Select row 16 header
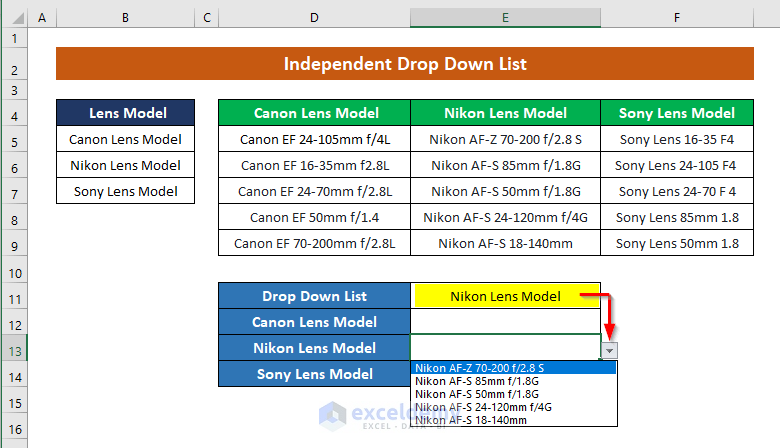This screenshot has width=780, height=448. click(14, 426)
